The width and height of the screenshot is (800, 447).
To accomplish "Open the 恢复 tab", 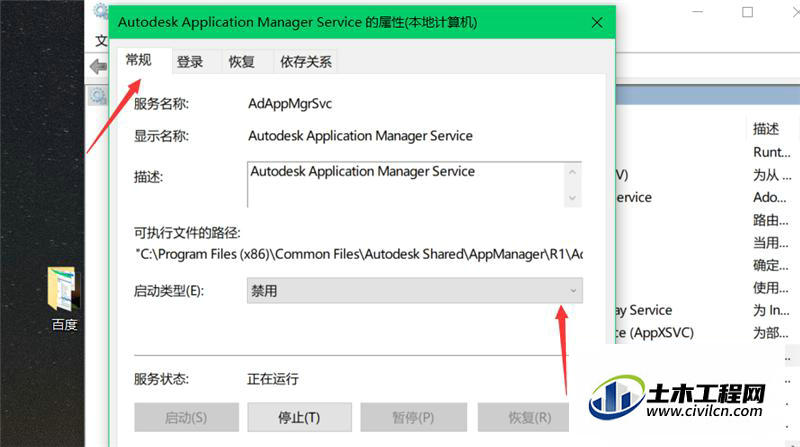I will tap(242, 62).
